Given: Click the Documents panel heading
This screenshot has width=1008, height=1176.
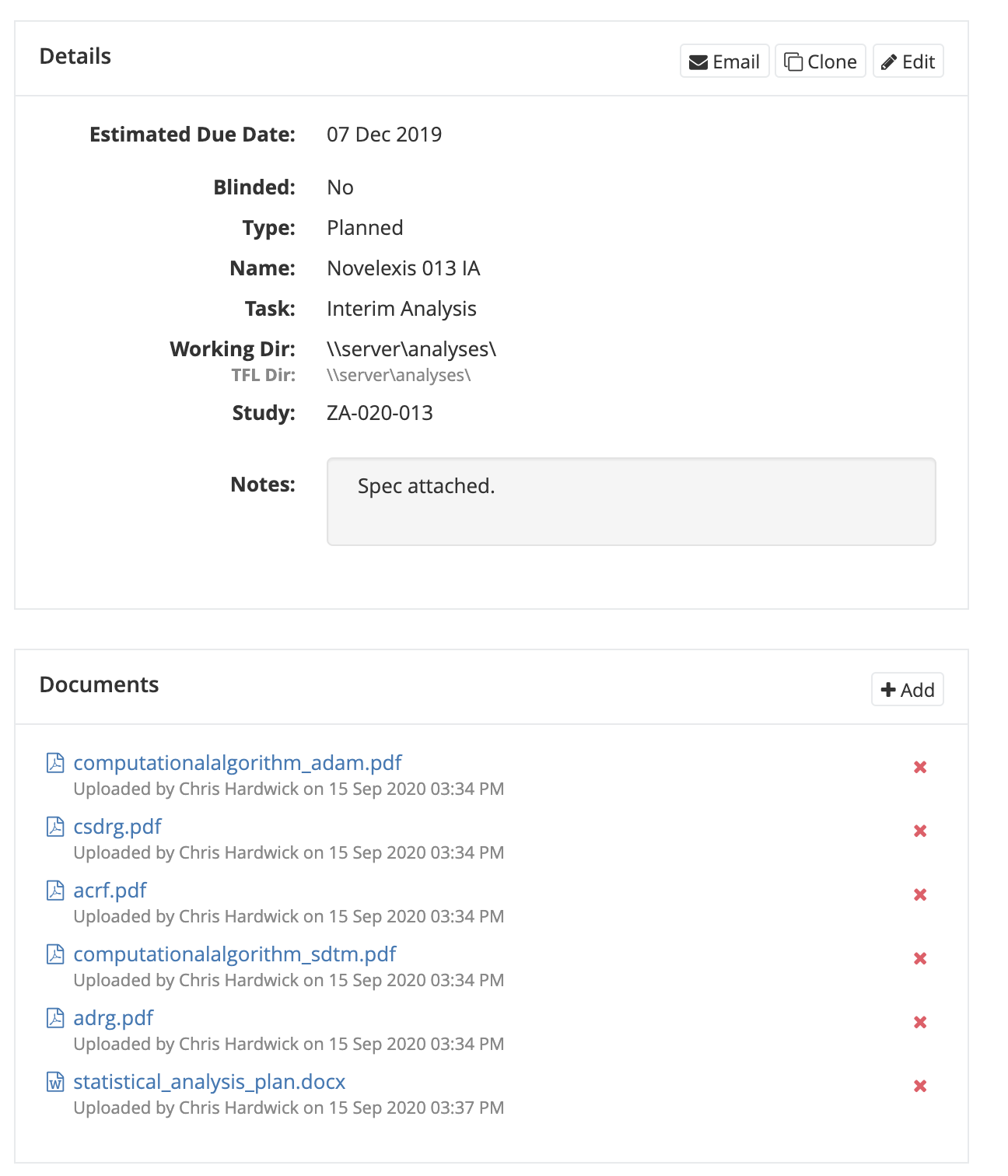Looking at the screenshot, I should coord(99,684).
